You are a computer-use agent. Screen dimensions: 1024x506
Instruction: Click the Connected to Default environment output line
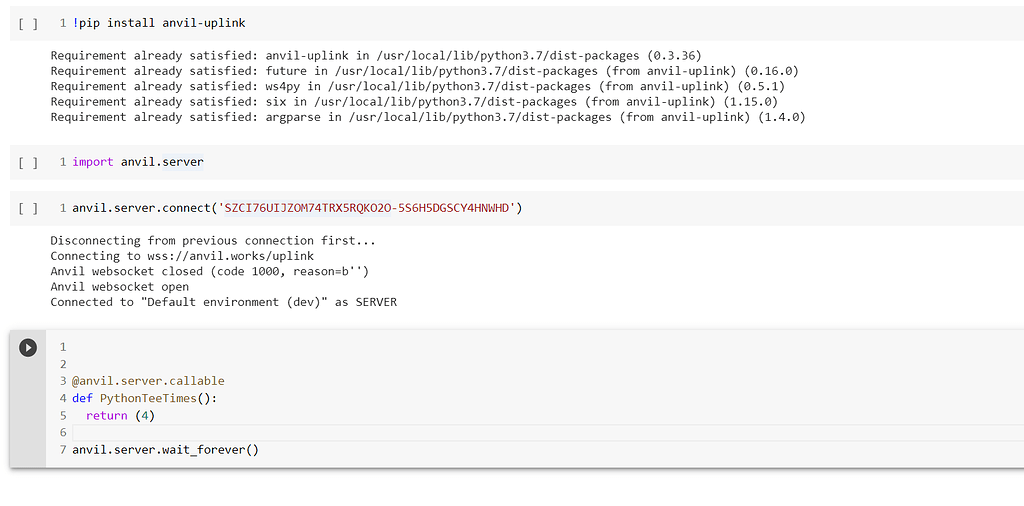click(x=223, y=302)
